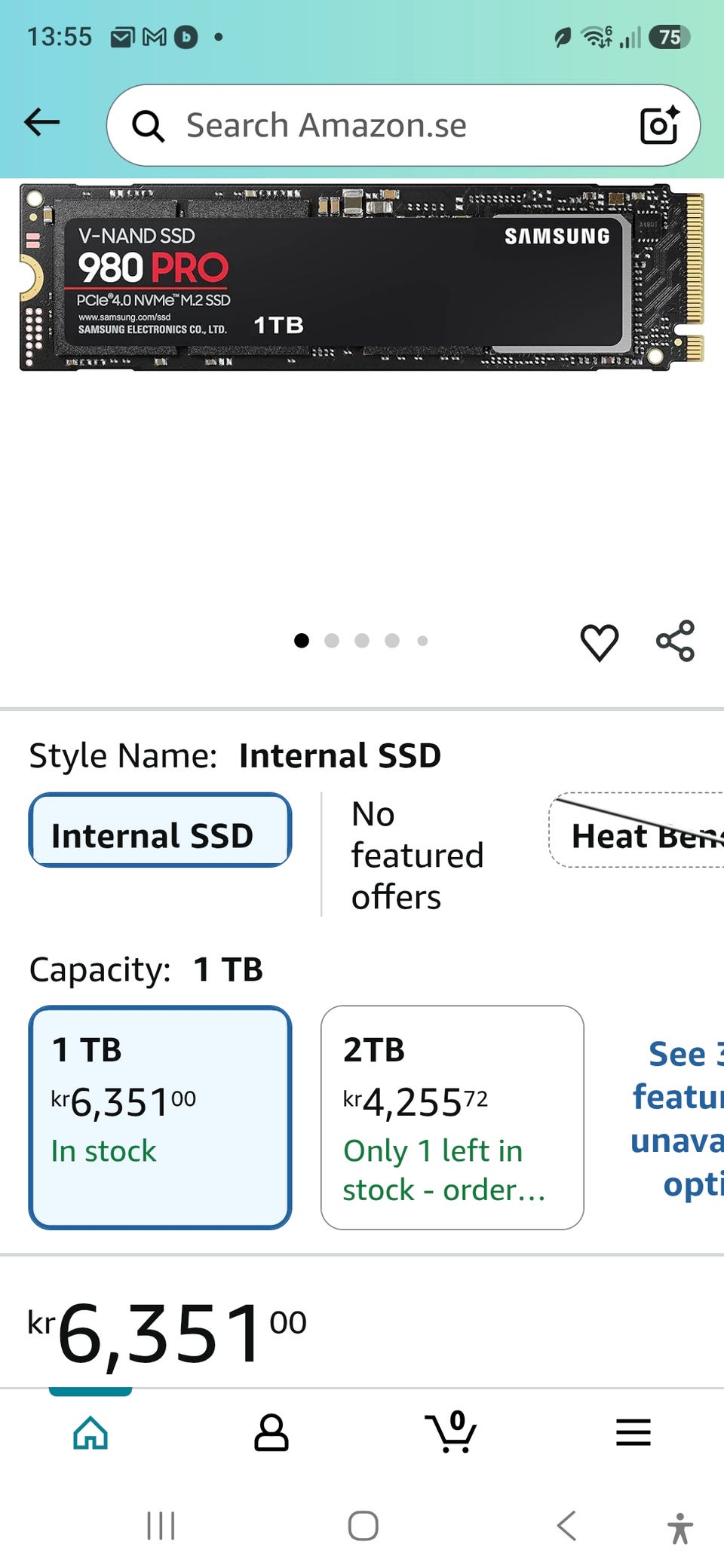Viewport: 724px width, 1568px height.
Task: Select Internal SSD style option
Action: click(x=160, y=830)
